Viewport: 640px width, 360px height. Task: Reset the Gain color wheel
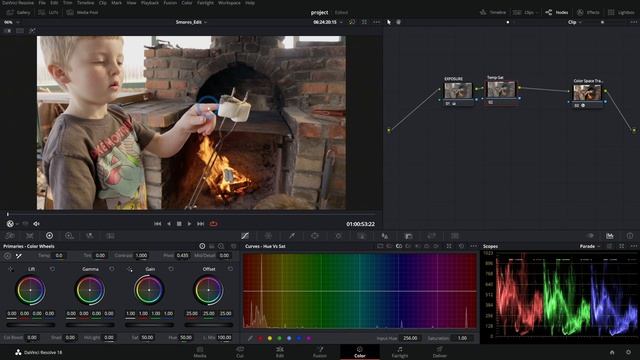pos(171,269)
